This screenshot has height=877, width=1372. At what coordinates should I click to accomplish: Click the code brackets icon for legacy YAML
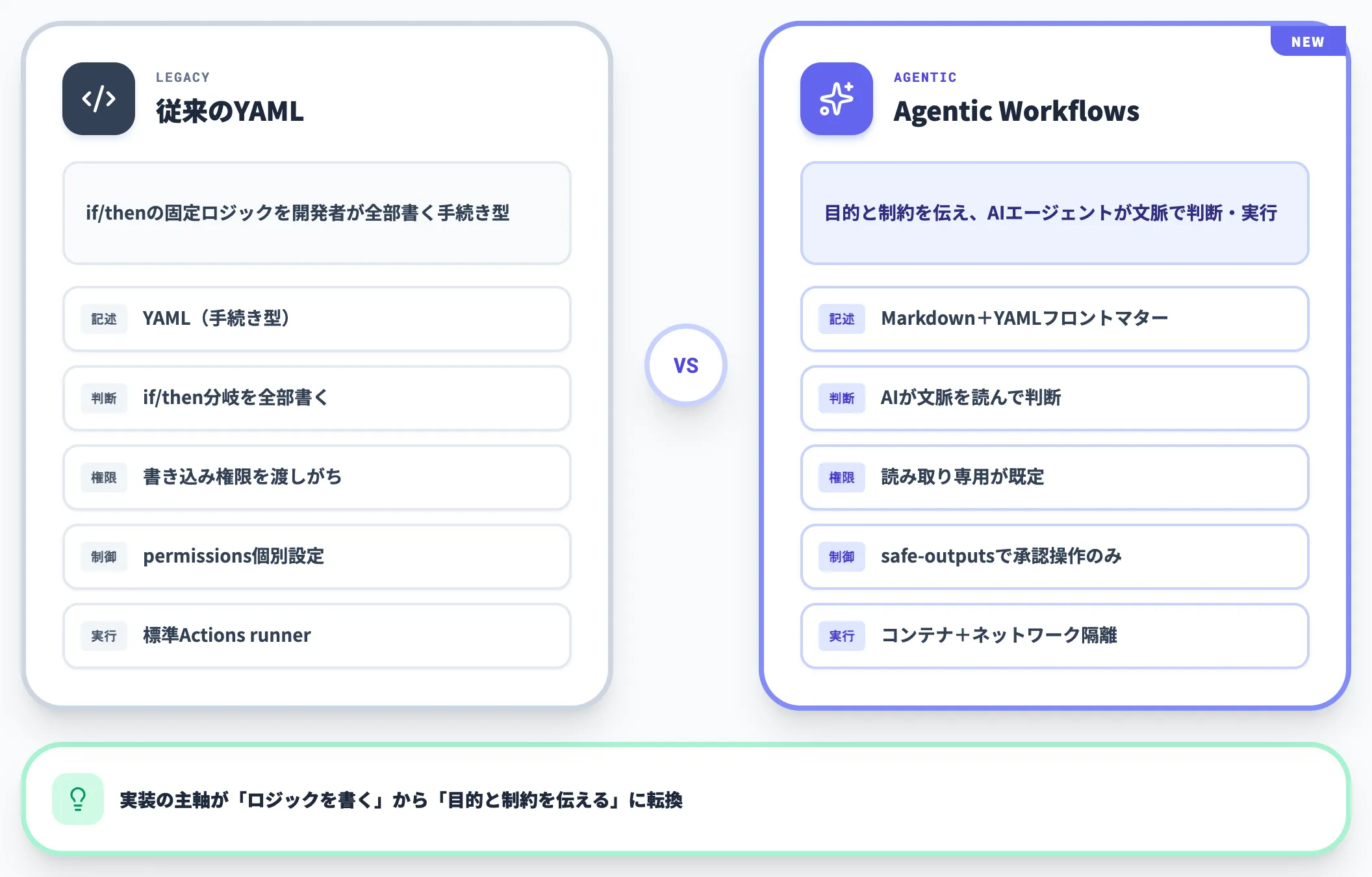click(x=99, y=99)
